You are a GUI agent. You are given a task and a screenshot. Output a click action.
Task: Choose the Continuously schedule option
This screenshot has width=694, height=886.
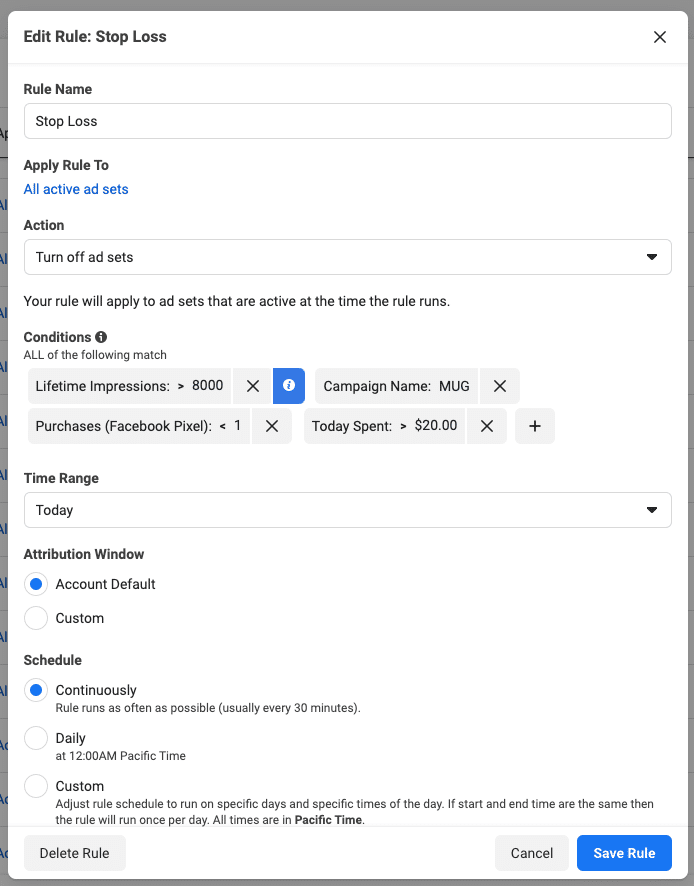coord(36,690)
